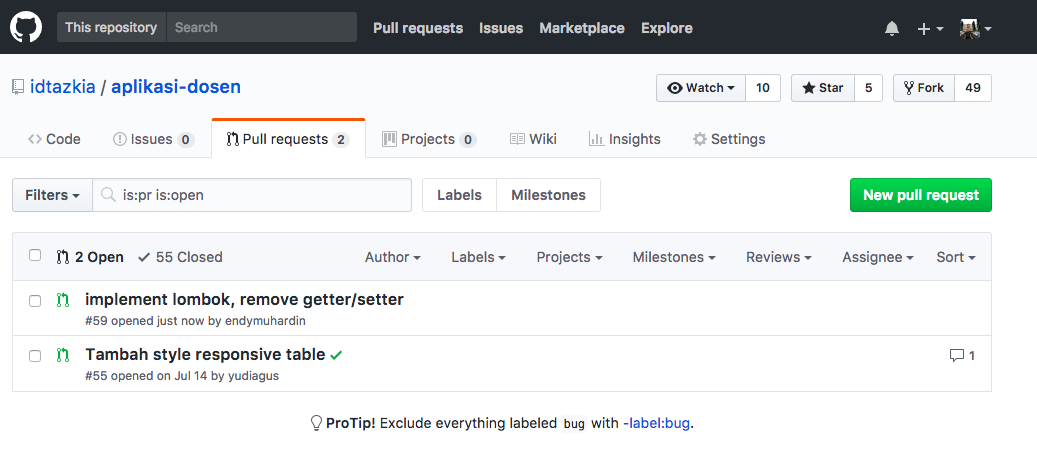
Task: Toggle the select-all pull requests checkbox
Action: [x=35, y=255]
